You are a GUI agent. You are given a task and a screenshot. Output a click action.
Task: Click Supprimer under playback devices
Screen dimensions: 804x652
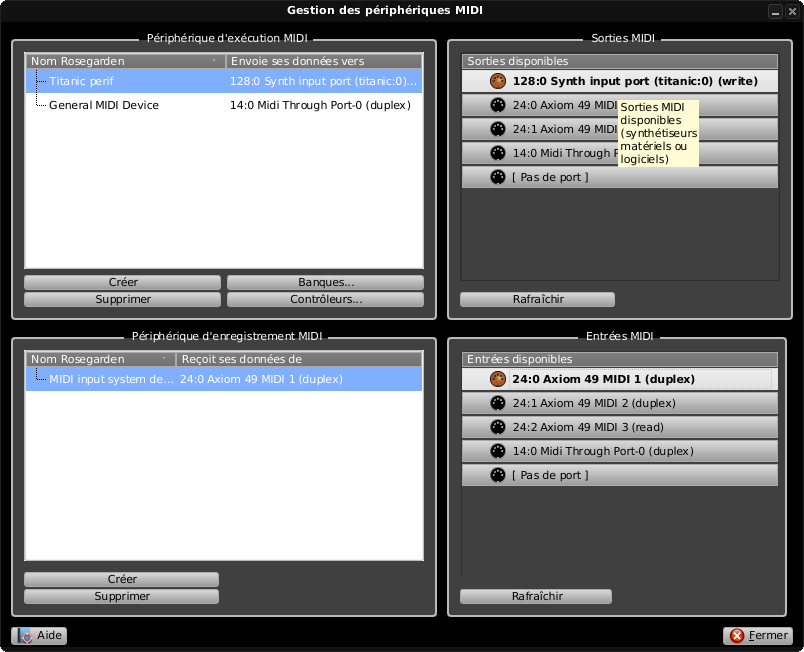click(x=123, y=299)
